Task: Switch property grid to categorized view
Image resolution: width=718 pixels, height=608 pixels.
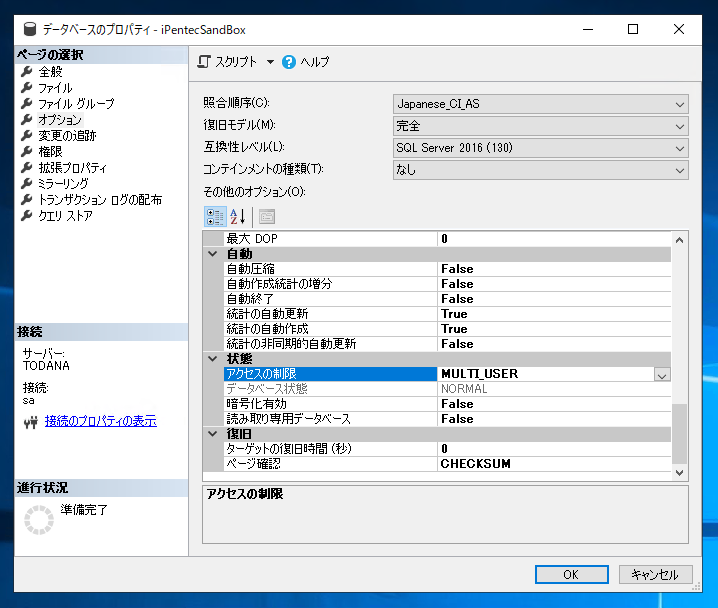Action: [x=215, y=217]
